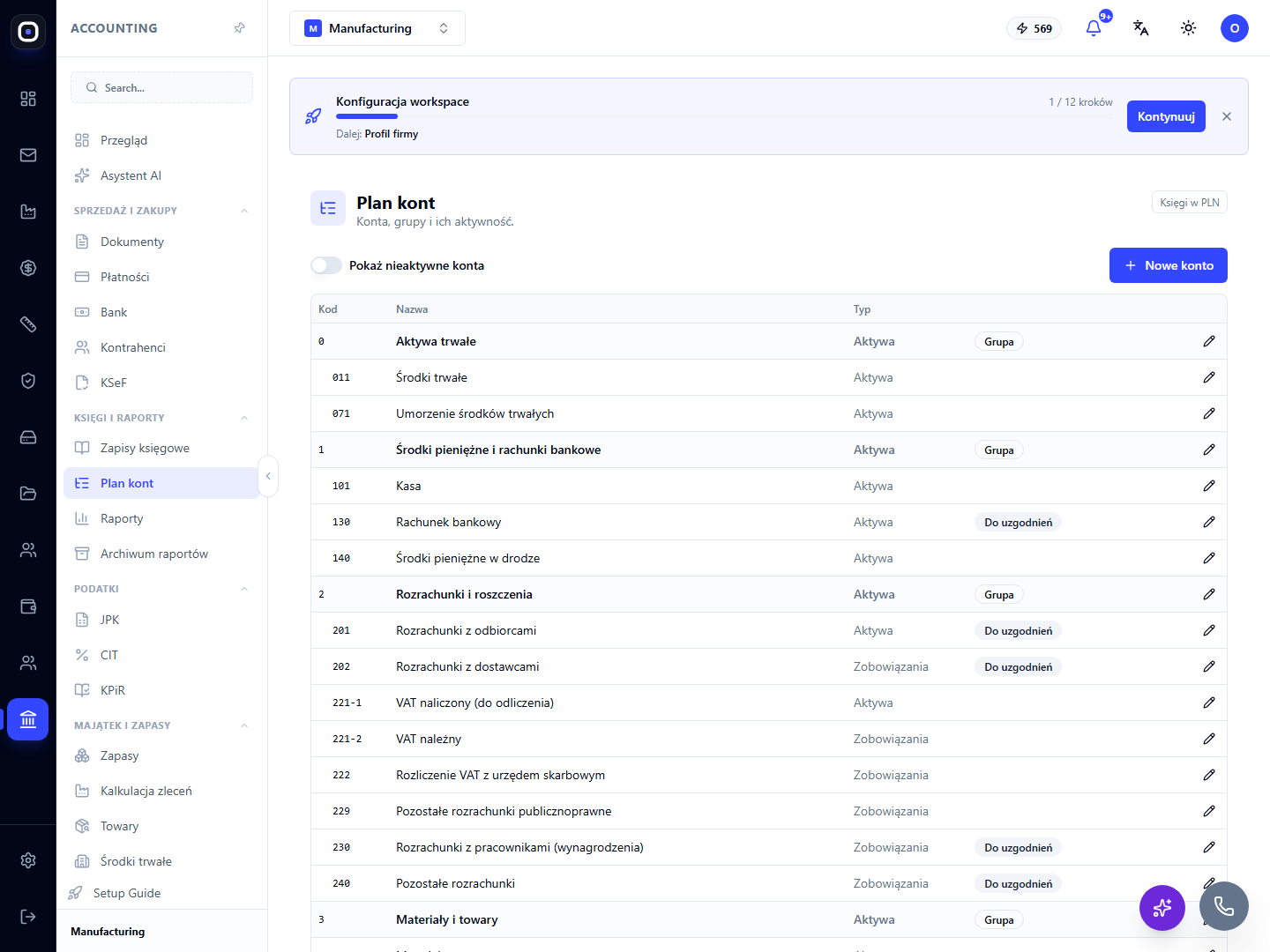
Task: Open the language translation icon
Action: coord(1141,28)
